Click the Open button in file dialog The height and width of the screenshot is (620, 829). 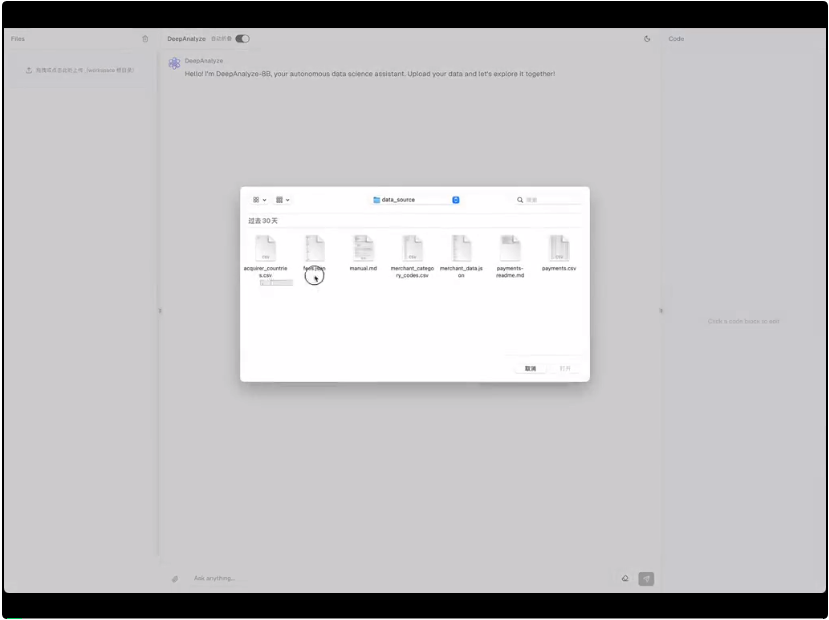[x=565, y=368]
